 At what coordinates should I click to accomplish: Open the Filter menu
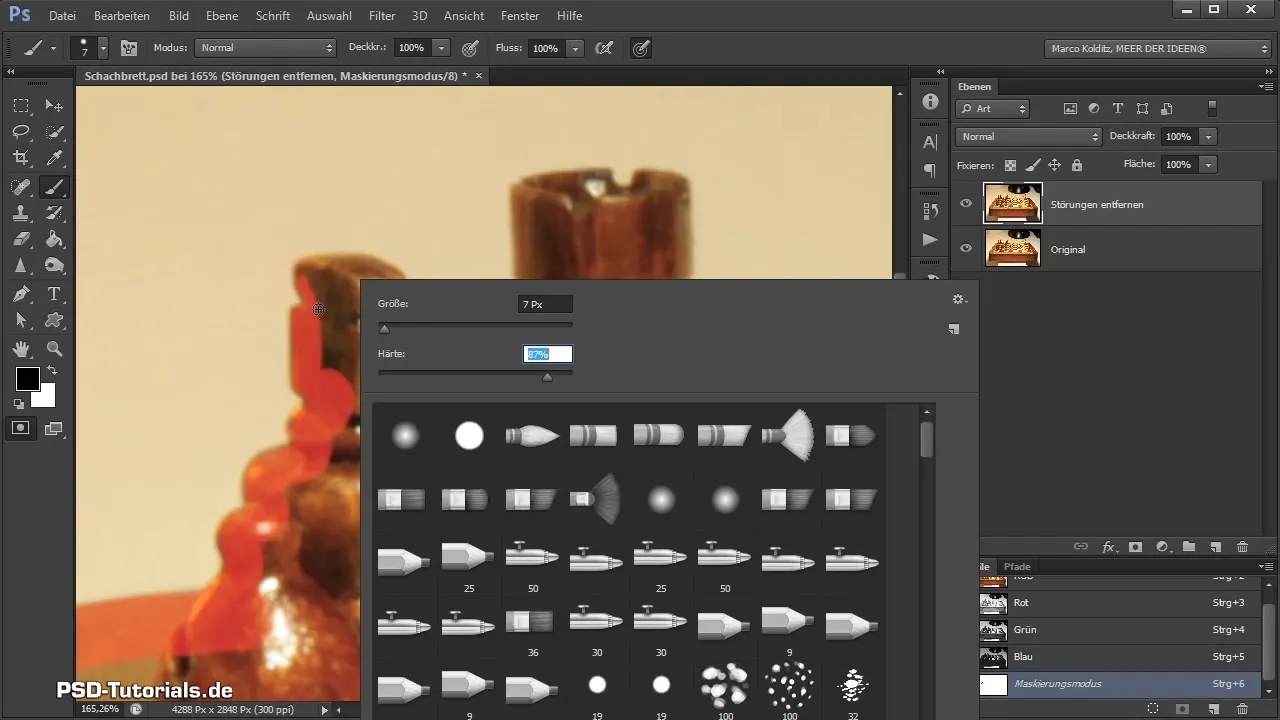pos(382,16)
